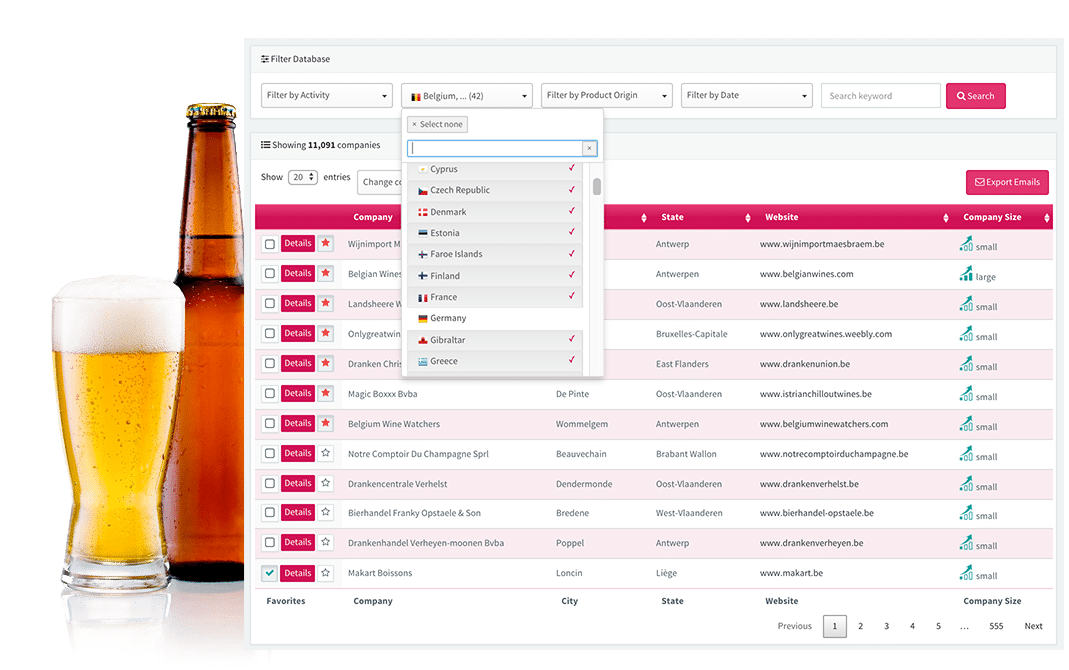Unfavorite the Magic Boxxx Bvba star
Viewport: 1069px width, 670px height.
tap(325, 393)
